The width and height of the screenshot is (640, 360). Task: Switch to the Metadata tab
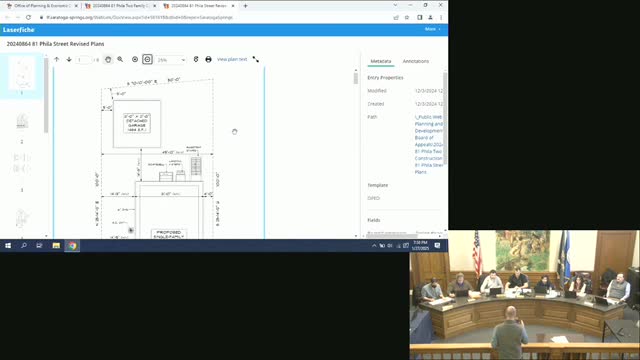(x=381, y=61)
